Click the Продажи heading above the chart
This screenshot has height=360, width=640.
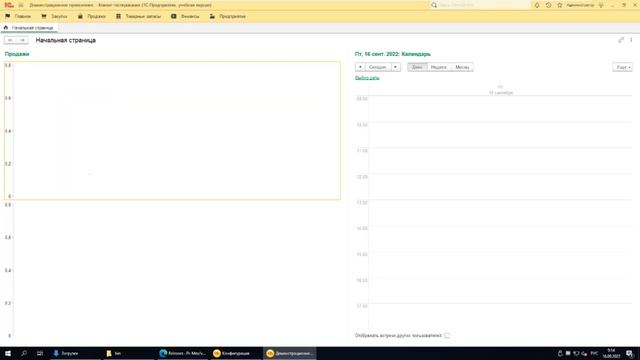coord(17,54)
